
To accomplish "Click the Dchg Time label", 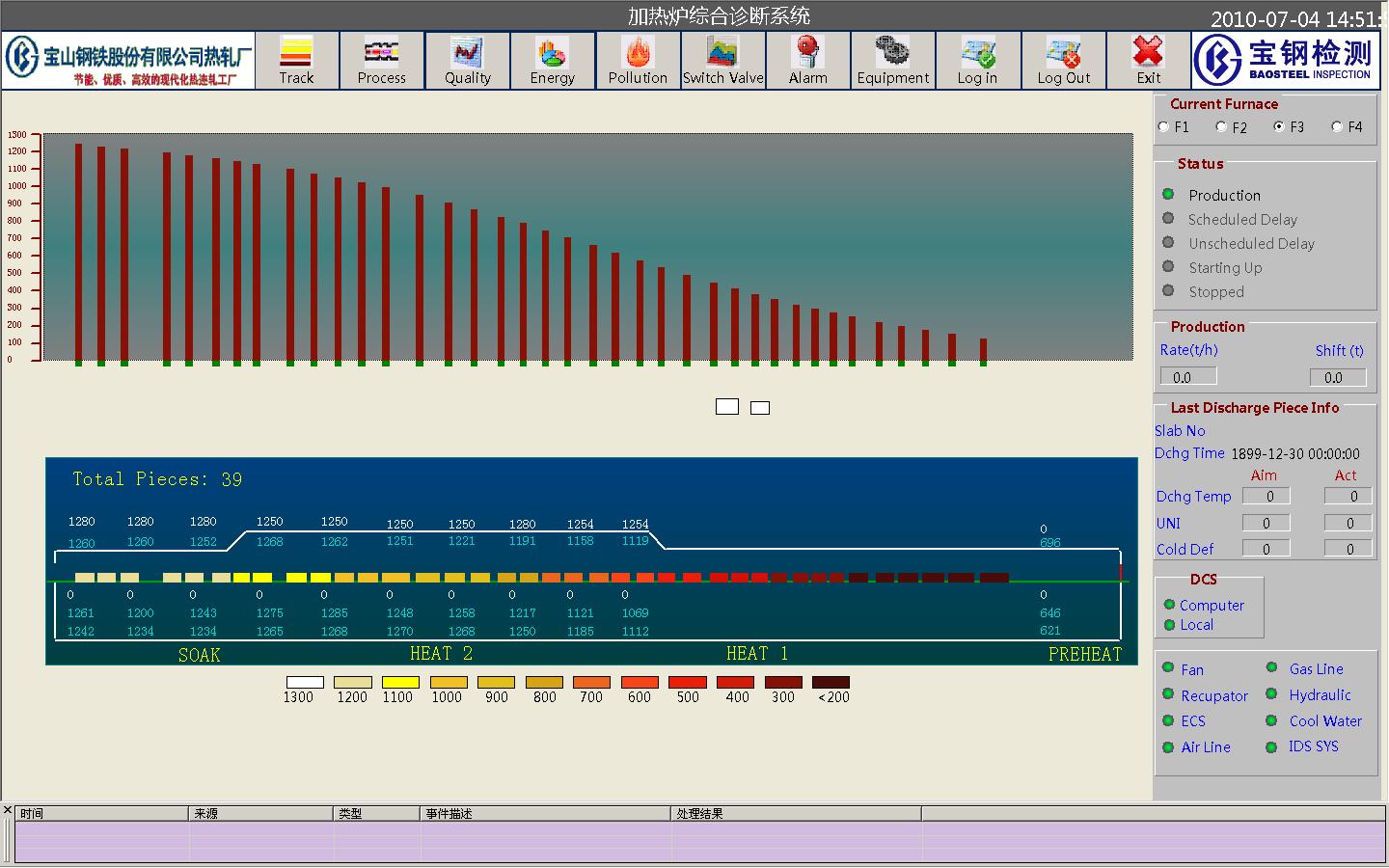I will (1189, 452).
